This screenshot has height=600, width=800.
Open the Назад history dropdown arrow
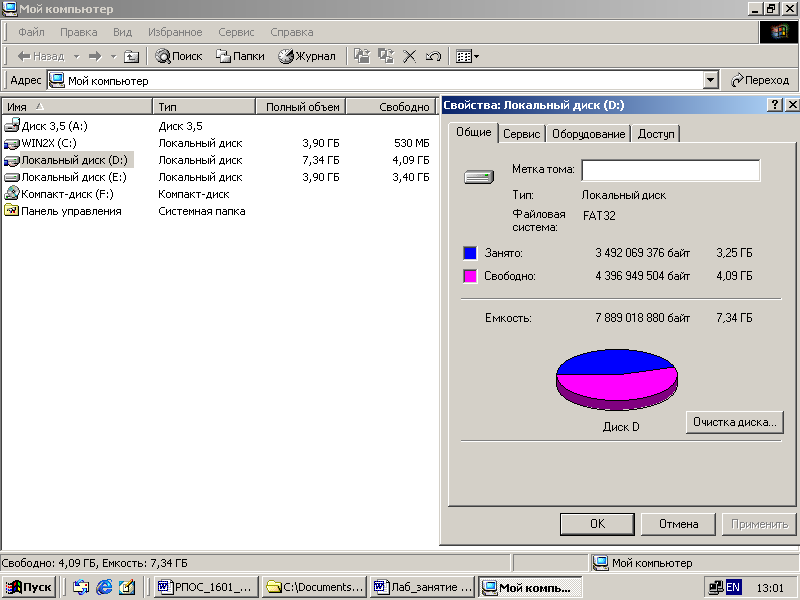[x=77, y=56]
